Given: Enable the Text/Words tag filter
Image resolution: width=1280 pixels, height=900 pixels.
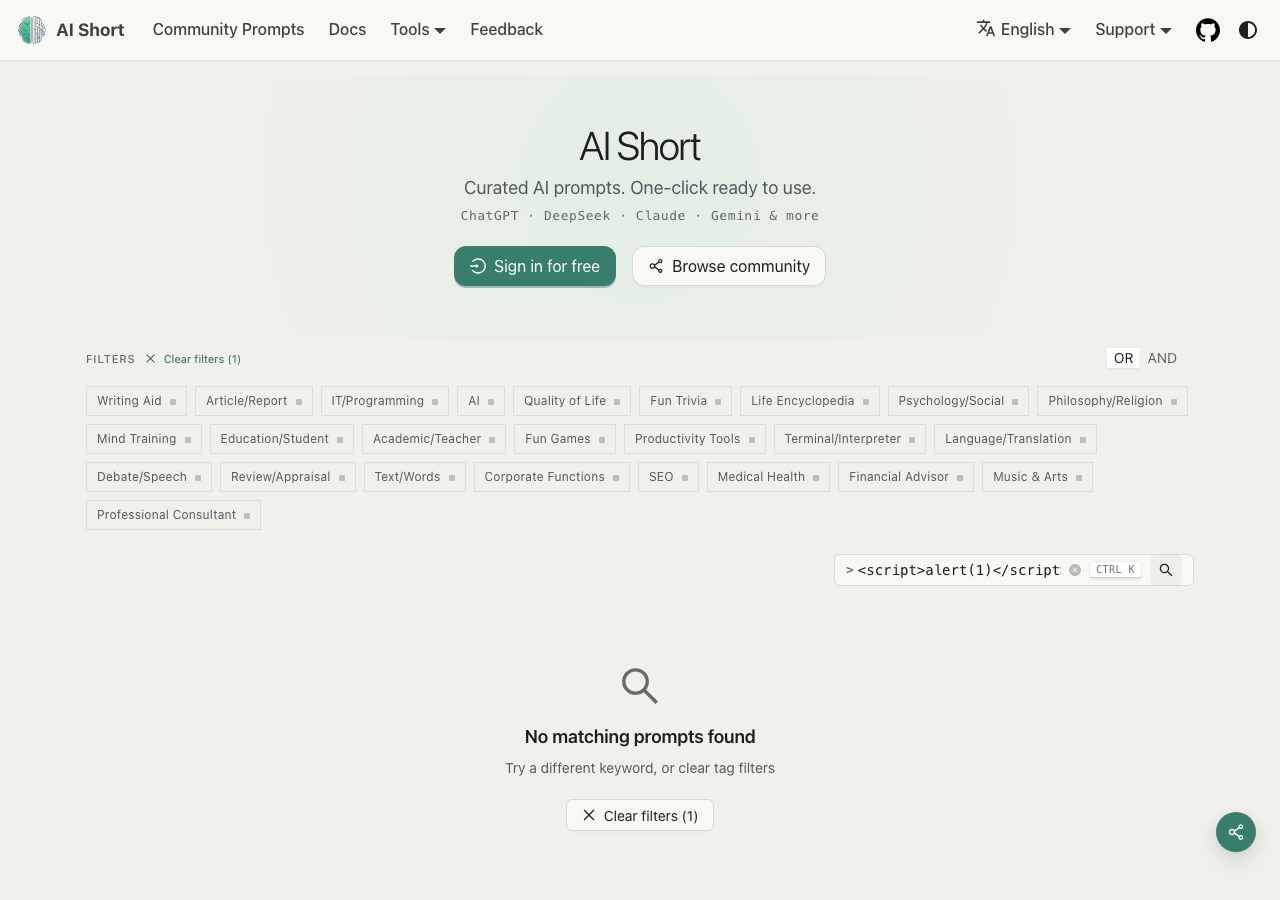Looking at the screenshot, I should pyautogui.click(x=415, y=477).
